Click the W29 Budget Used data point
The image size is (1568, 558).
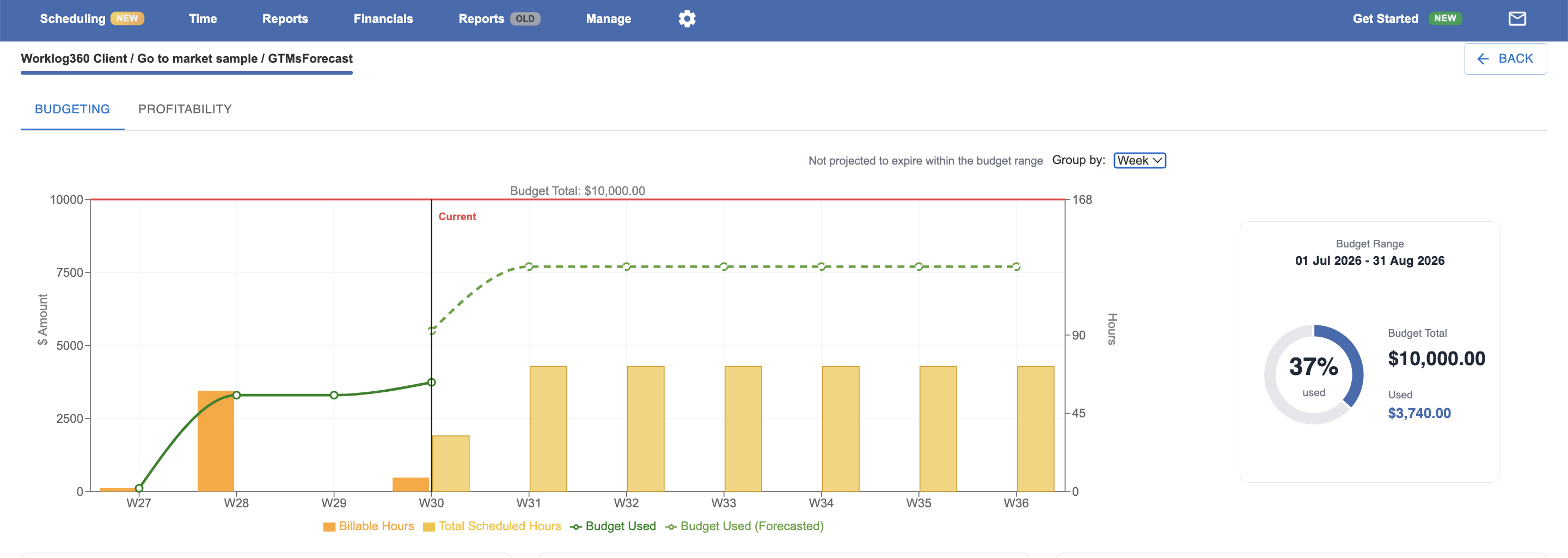(x=334, y=396)
